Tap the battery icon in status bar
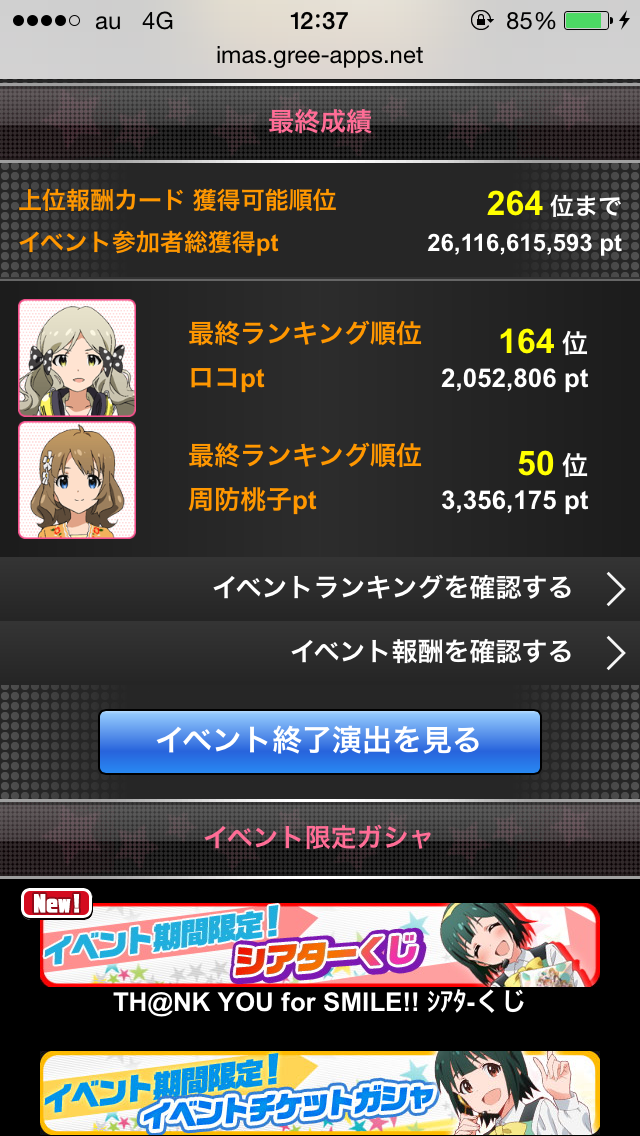 (588, 21)
